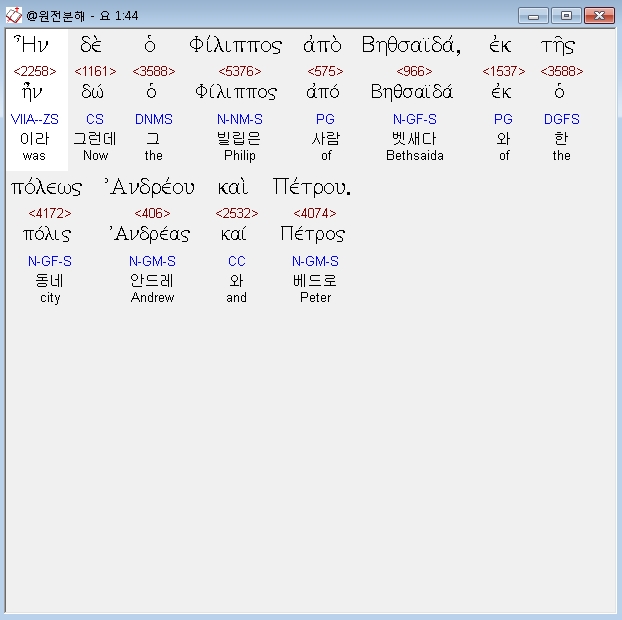Click the morphology code DGFS

tap(562, 119)
